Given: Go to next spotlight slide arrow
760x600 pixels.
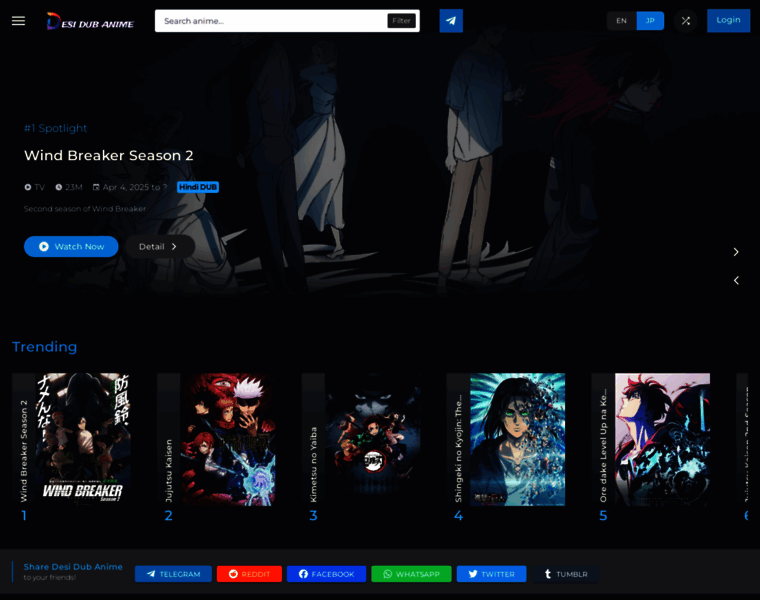Looking at the screenshot, I should (x=736, y=252).
